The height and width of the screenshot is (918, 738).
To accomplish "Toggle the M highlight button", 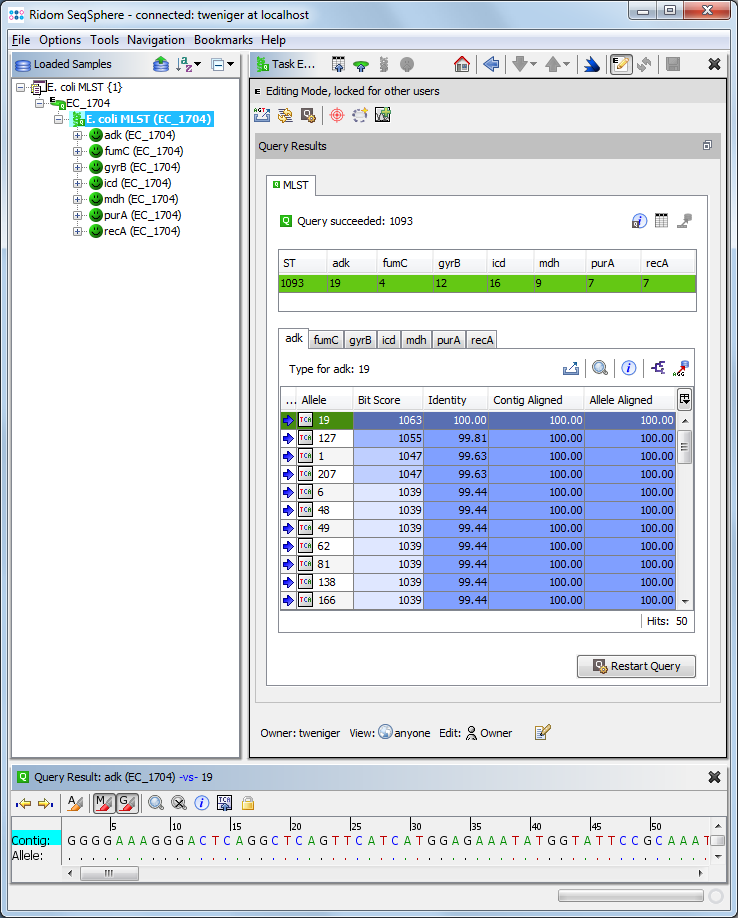I will pos(103,802).
